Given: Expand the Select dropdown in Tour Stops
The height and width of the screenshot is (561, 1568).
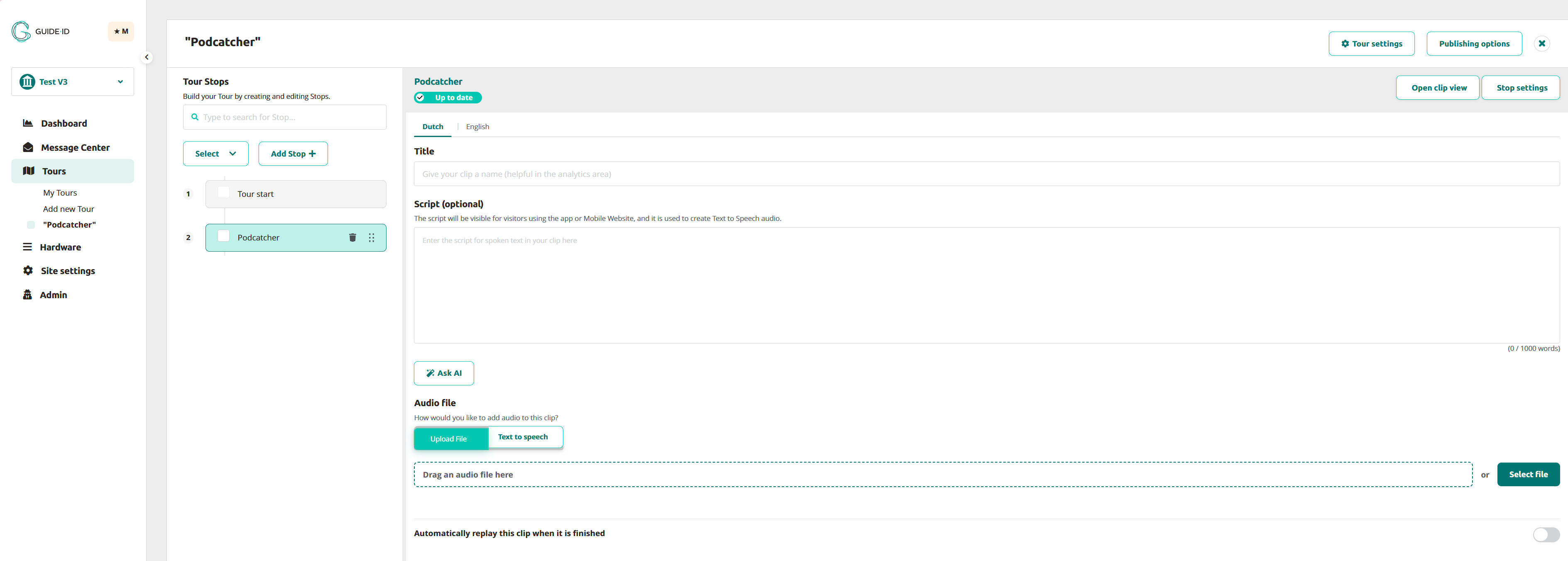Looking at the screenshot, I should pyautogui.click(x=215, y=154).
